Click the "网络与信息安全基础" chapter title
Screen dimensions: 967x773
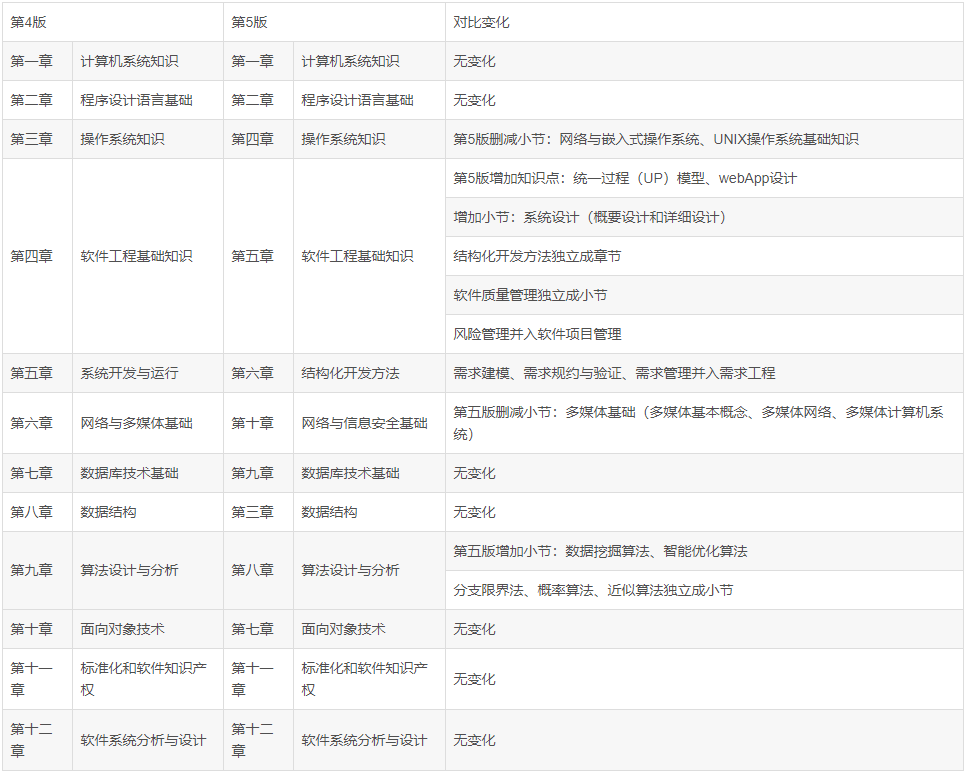(x=364, y=423)
